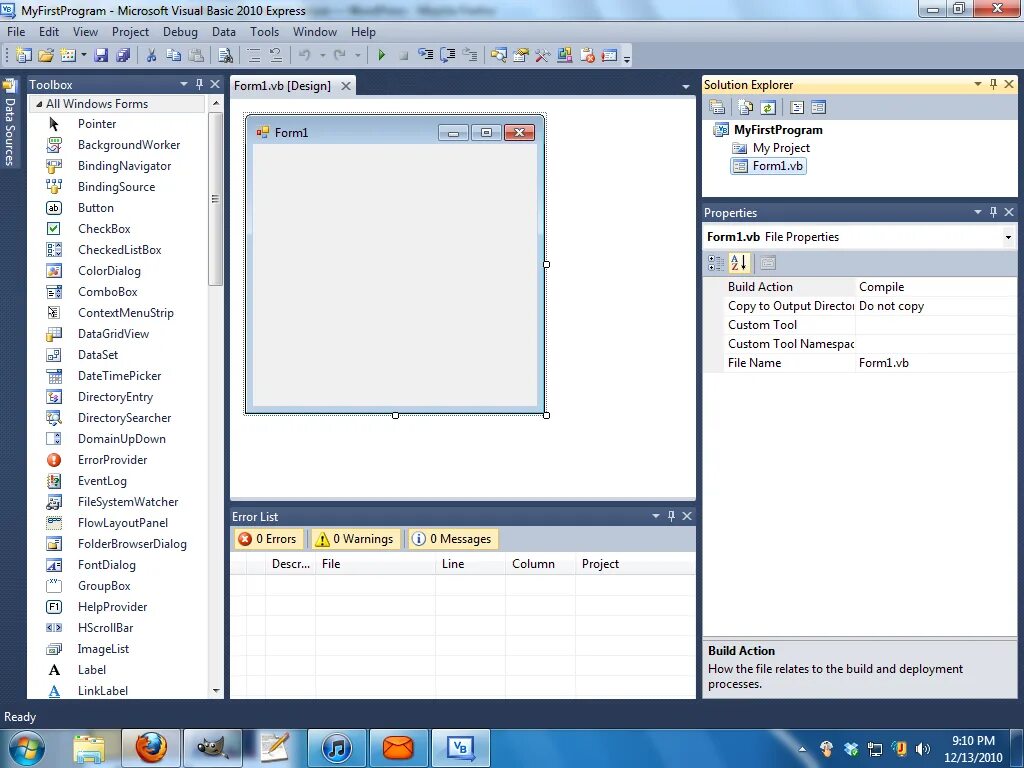Click the Copy toolbar icon
The height and width of the screenshot is (768, 1024).
tap(173, 56)
